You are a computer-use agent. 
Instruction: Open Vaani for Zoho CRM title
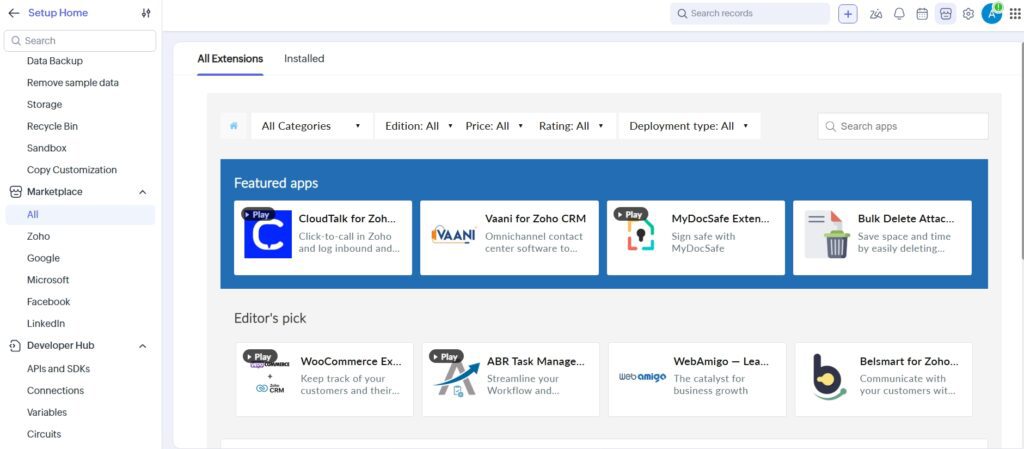[x=536, y=219]
